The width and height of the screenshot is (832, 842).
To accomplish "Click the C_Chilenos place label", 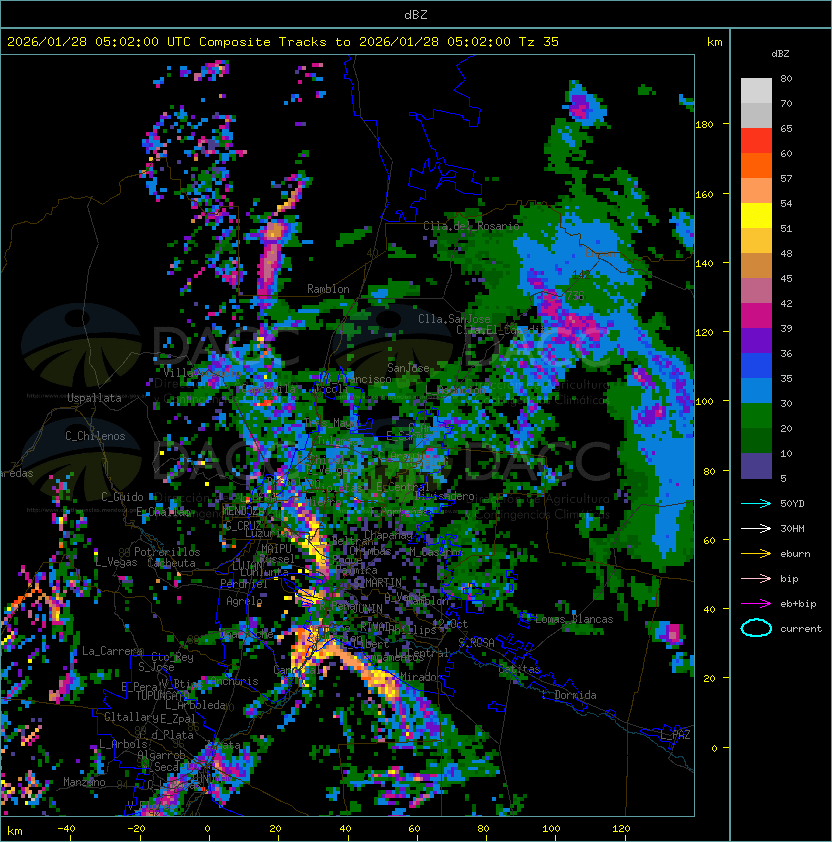I will (95, 436).
